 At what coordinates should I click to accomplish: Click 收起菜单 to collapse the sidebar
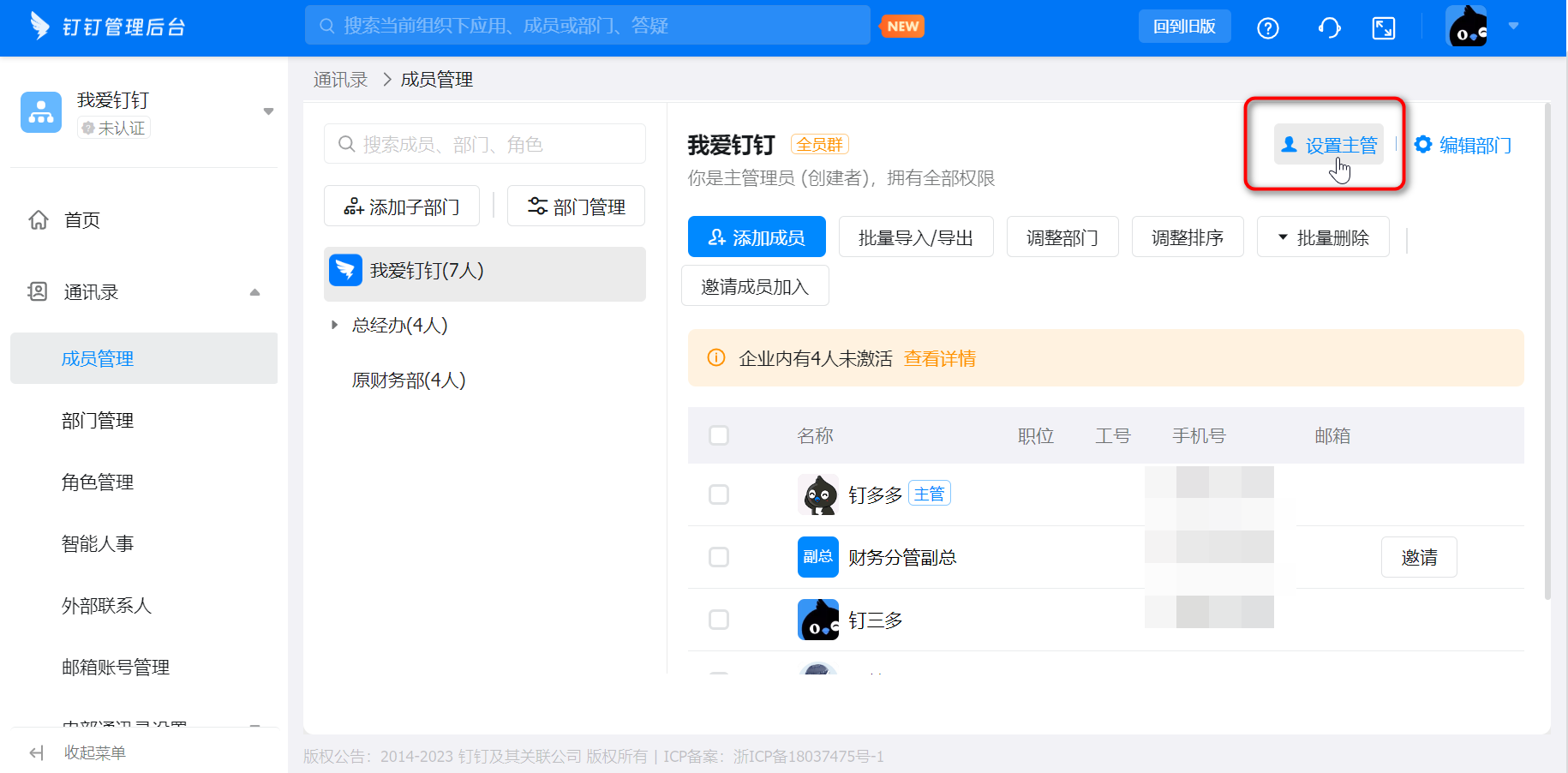coord(95,752)
